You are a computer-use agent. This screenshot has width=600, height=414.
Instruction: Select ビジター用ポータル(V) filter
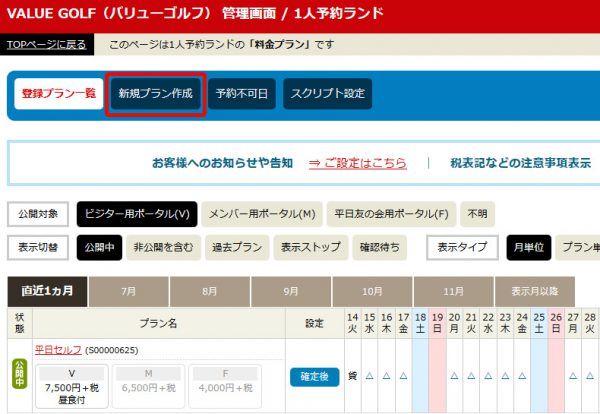point(137,214)
